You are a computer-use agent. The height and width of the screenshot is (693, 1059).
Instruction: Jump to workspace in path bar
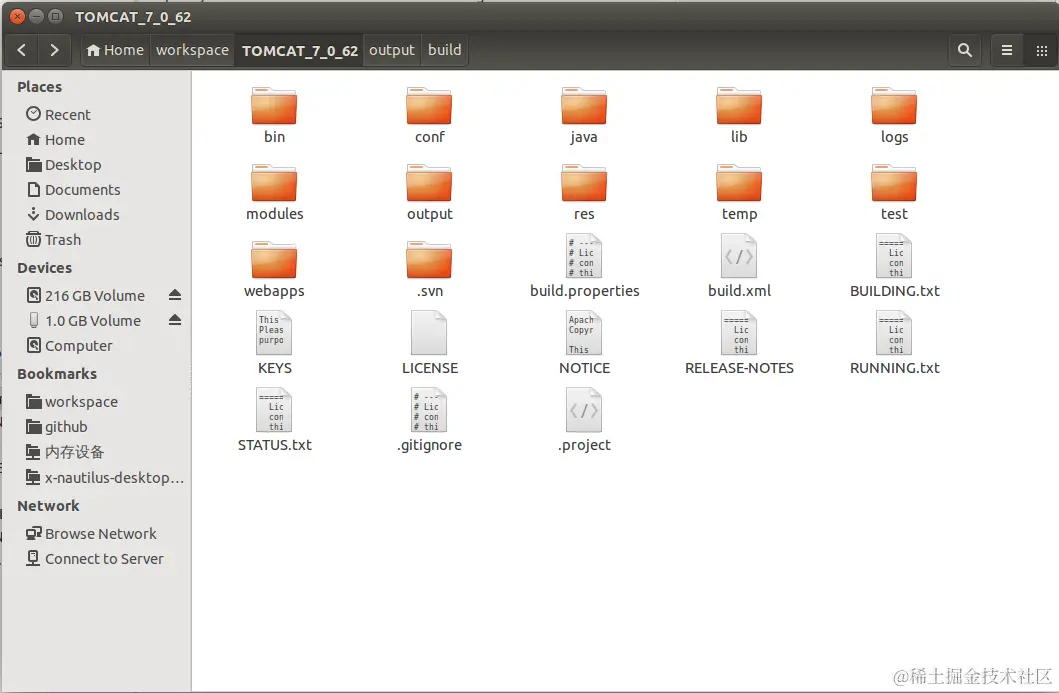[x=192, y=50]
